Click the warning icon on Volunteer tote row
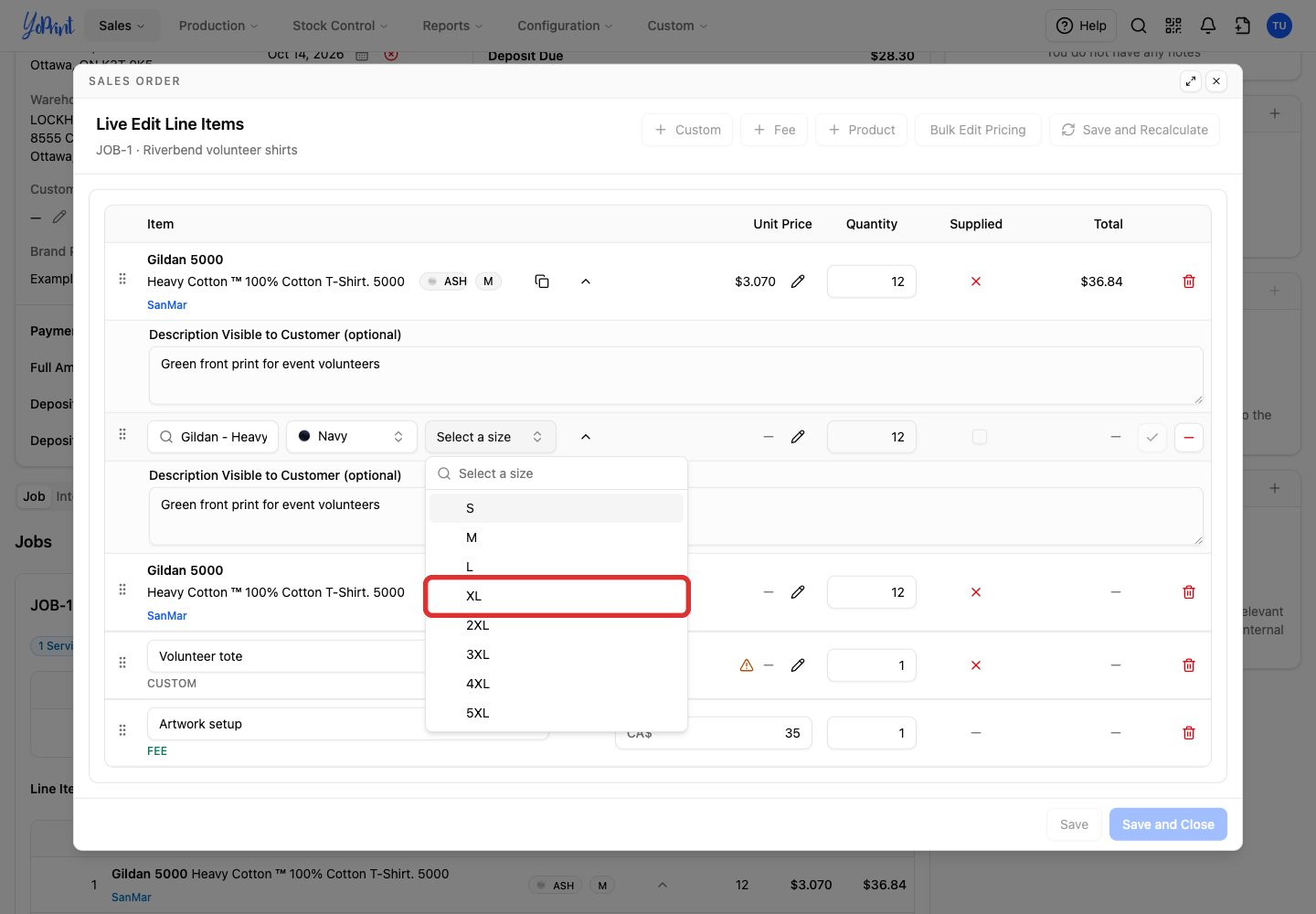The width and height of the screenshot is (1316, 914). (747, 665)
